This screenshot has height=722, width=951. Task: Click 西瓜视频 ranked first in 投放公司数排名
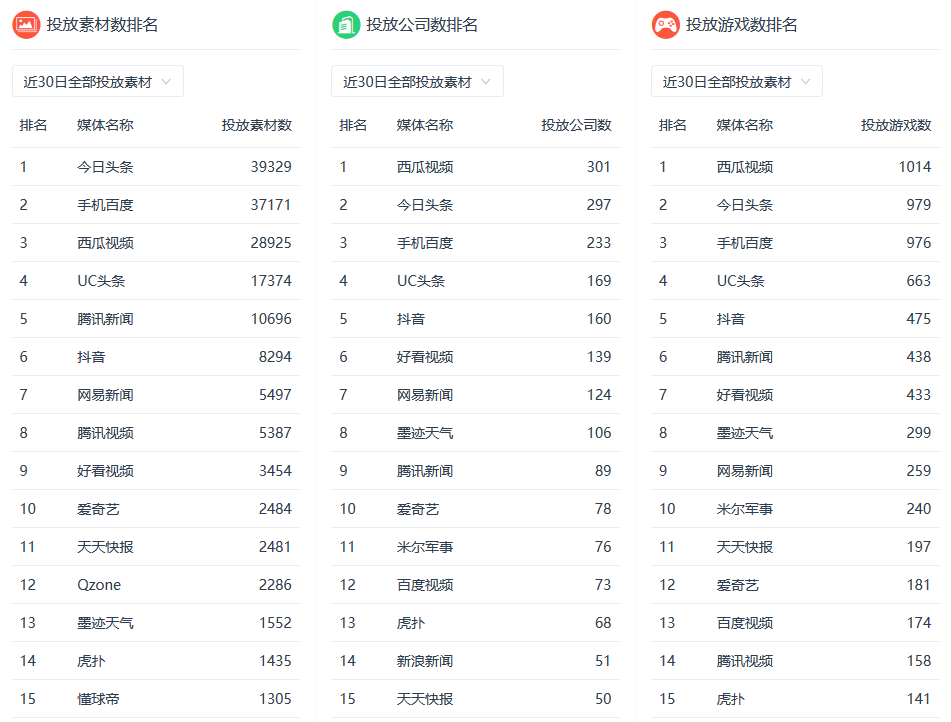pyautogui.click(x=425, y=167)
